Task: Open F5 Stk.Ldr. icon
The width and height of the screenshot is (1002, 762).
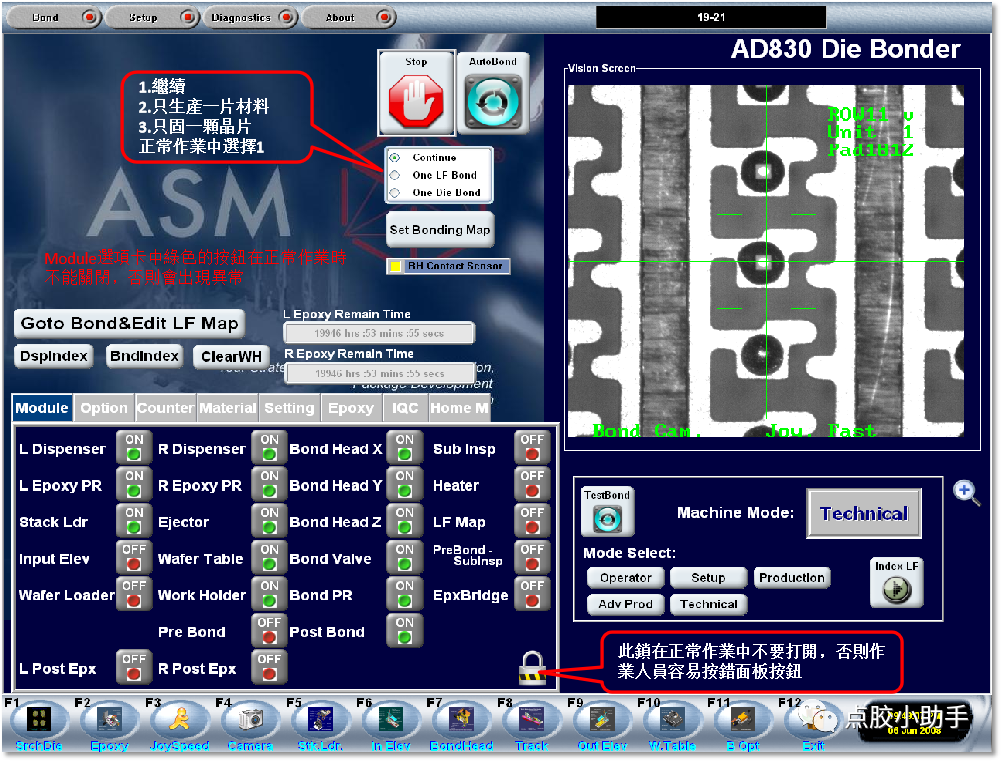Action: (320, 720)
